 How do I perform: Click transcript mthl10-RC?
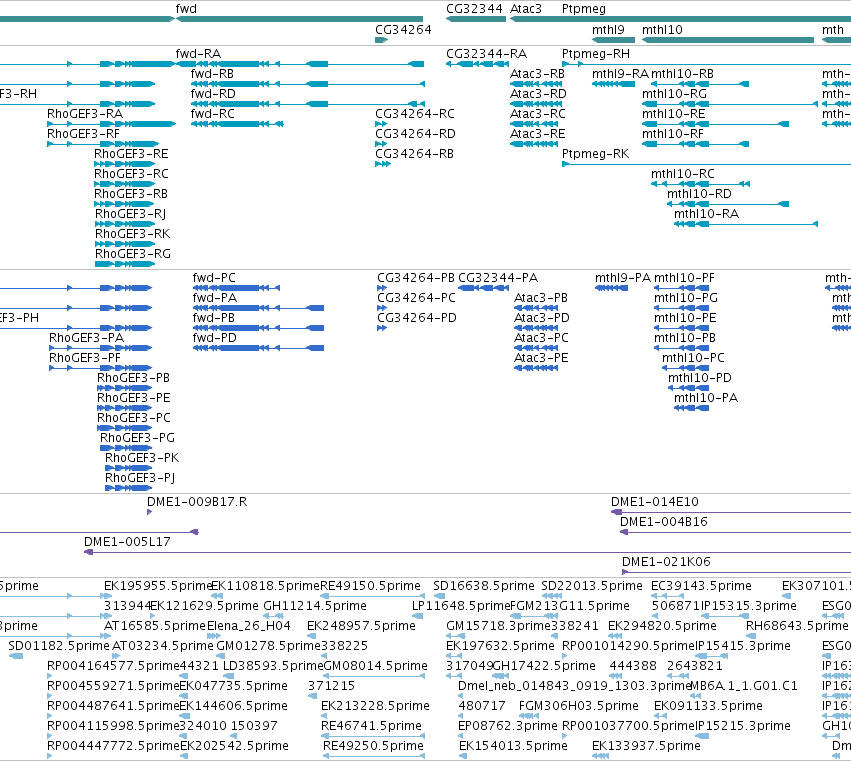[x=683, y=174]
